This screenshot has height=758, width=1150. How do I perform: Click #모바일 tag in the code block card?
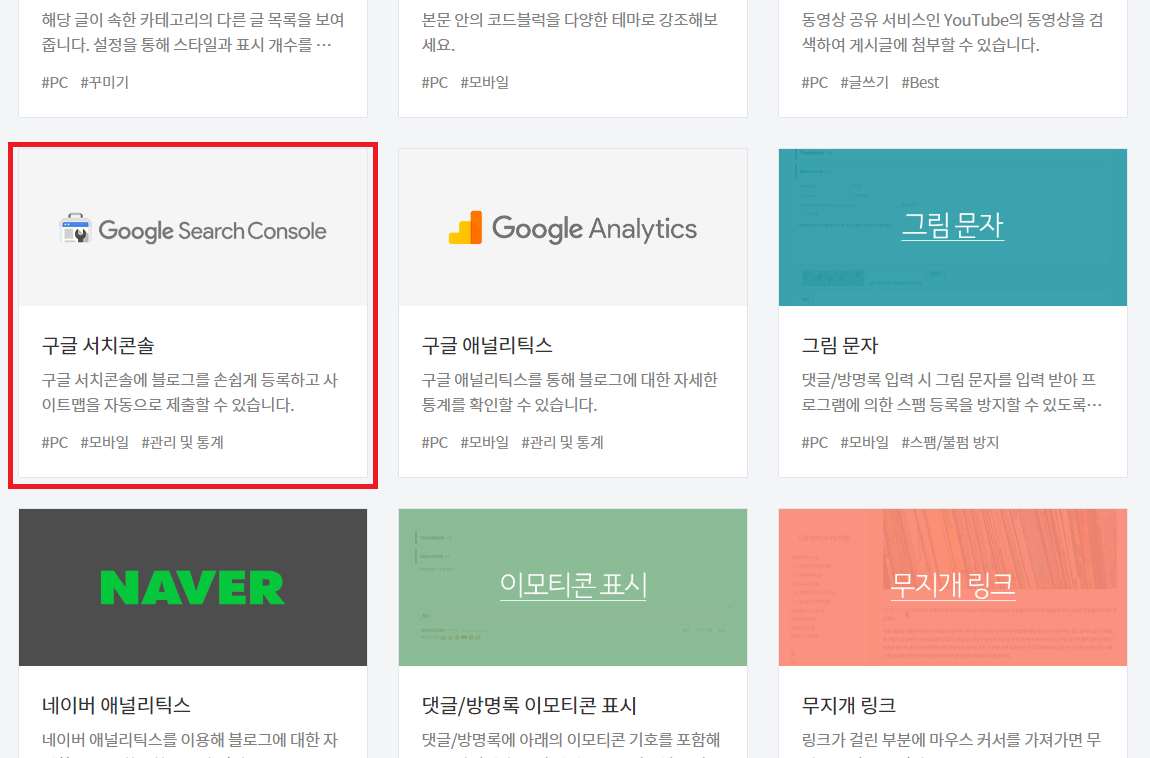(x=485, y=82)
